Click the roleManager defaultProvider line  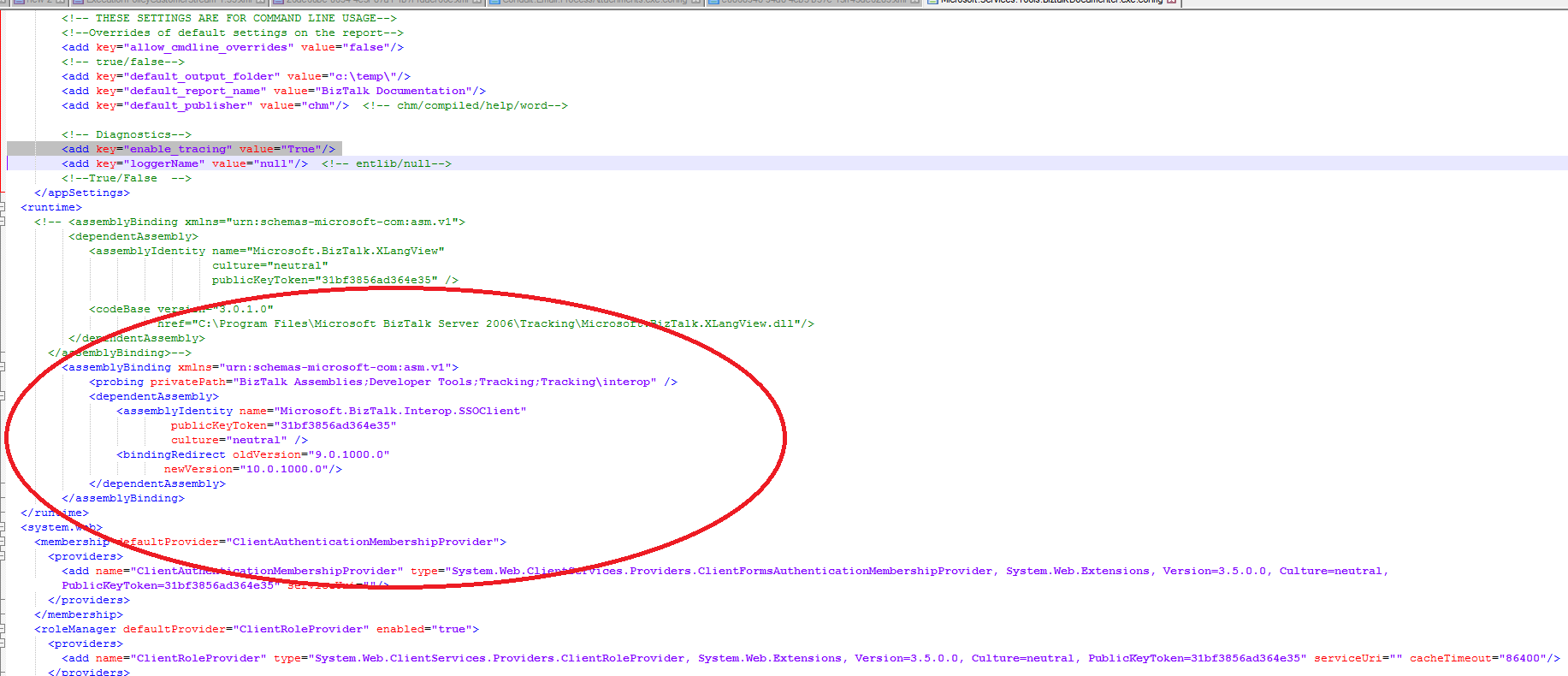pyautogui.click(x=257, y=629)
